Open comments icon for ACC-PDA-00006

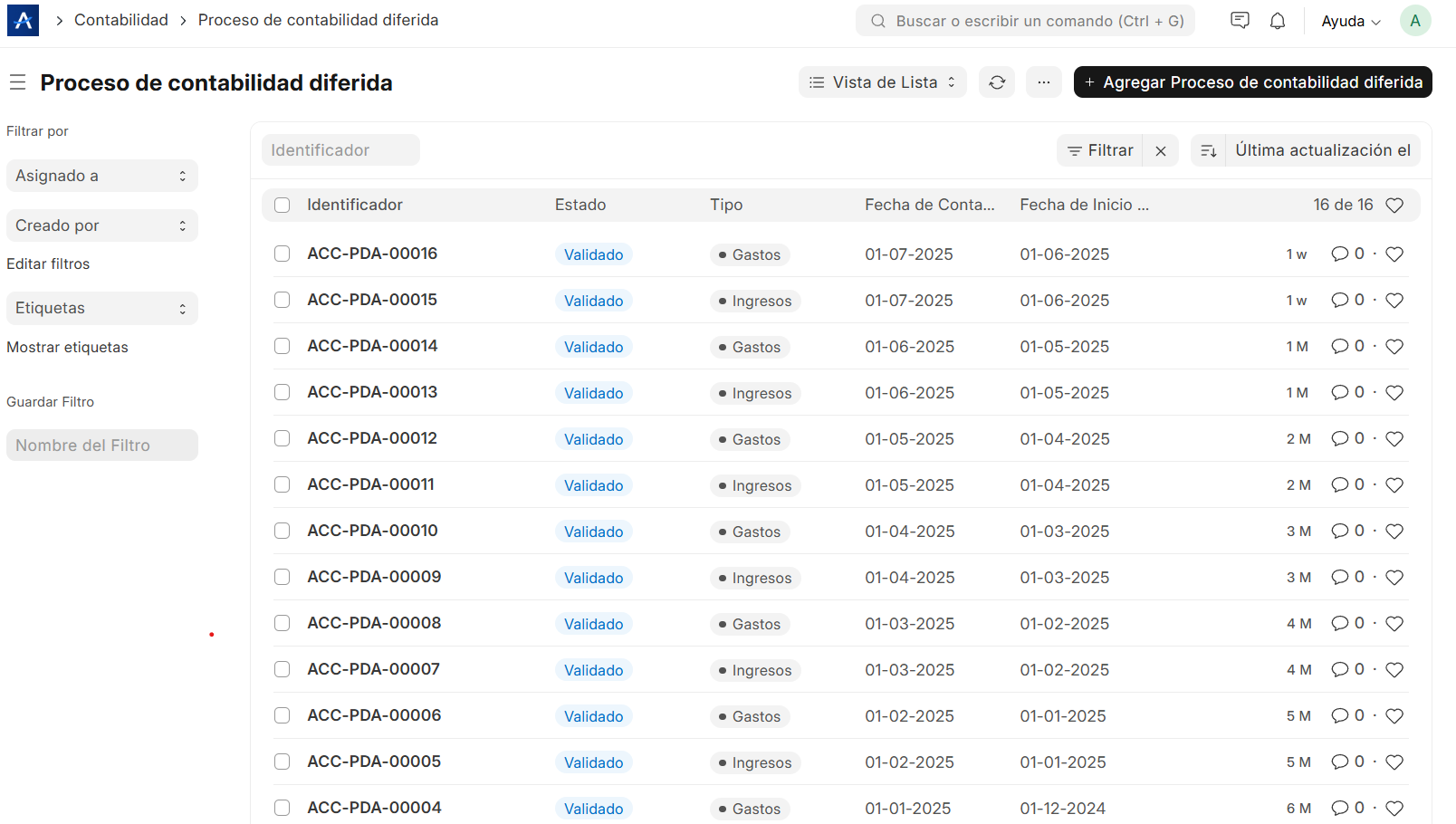[x=1340, y=715]
